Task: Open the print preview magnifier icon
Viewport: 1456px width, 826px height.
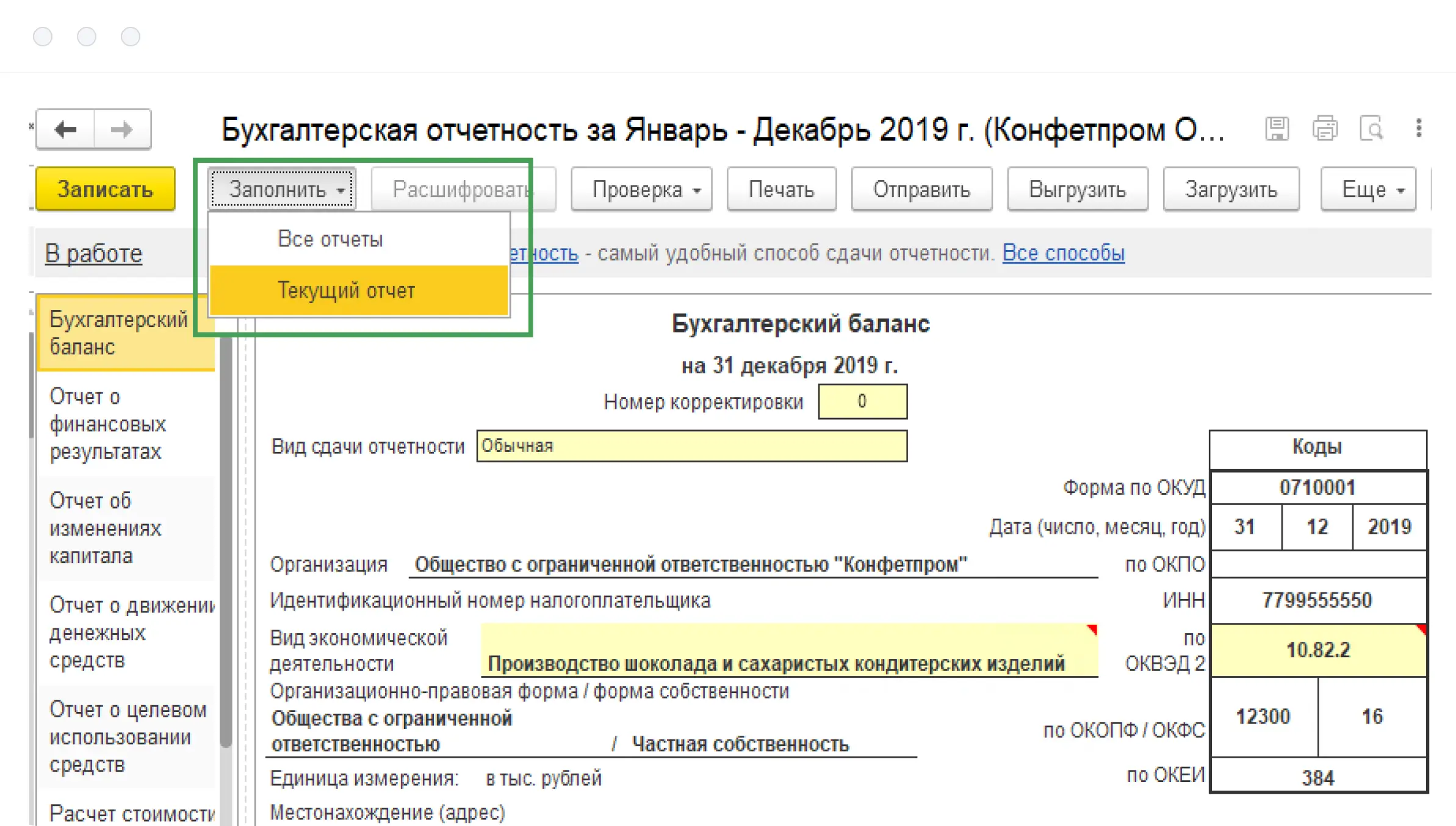Action: coord(1371,129)
